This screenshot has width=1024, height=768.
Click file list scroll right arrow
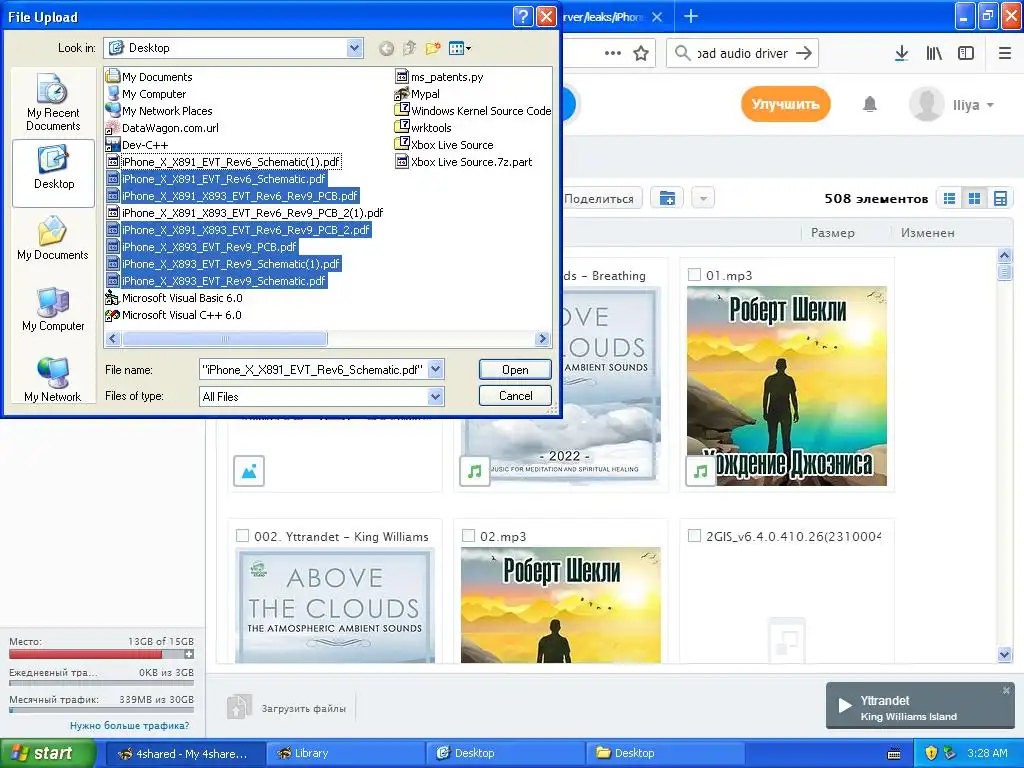(542, 338)
